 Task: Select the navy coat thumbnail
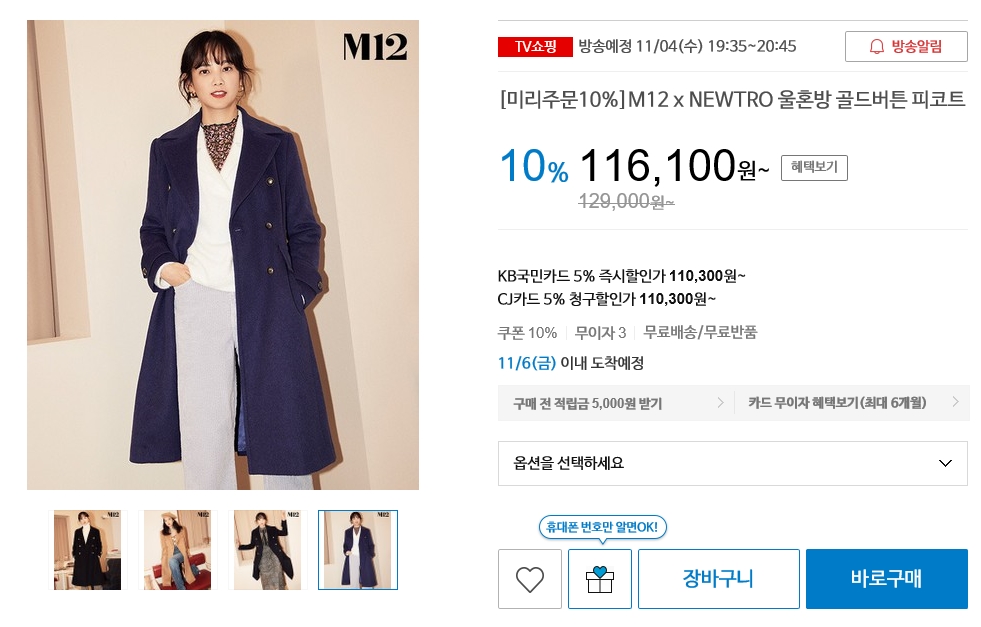click(358, 550)
